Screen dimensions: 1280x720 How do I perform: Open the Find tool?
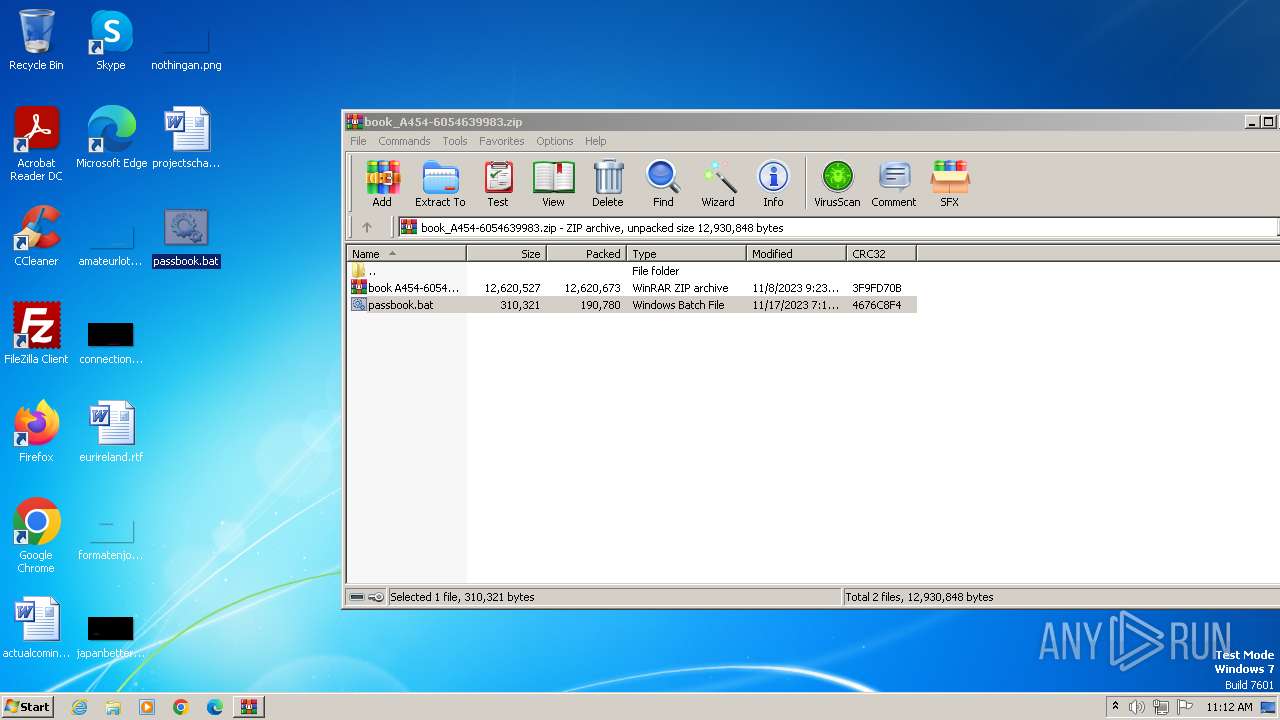662,184
